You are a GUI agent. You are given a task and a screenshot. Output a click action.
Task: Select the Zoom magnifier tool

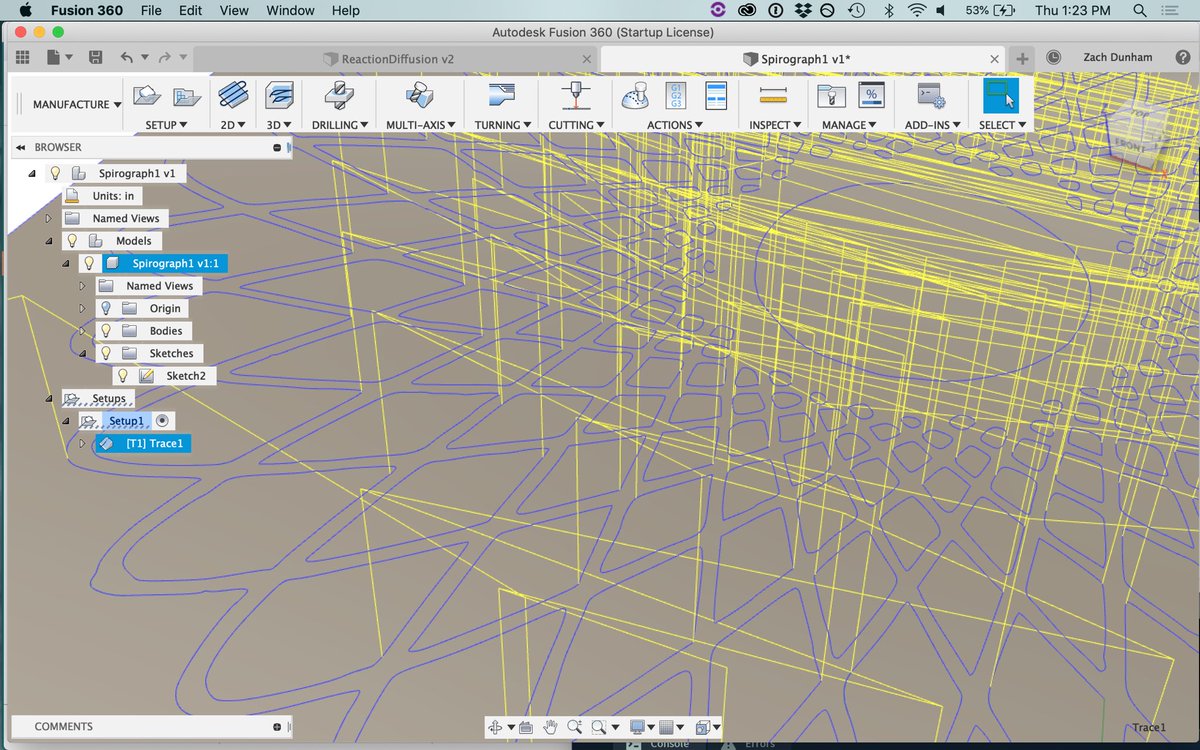(x=574, y=727)
